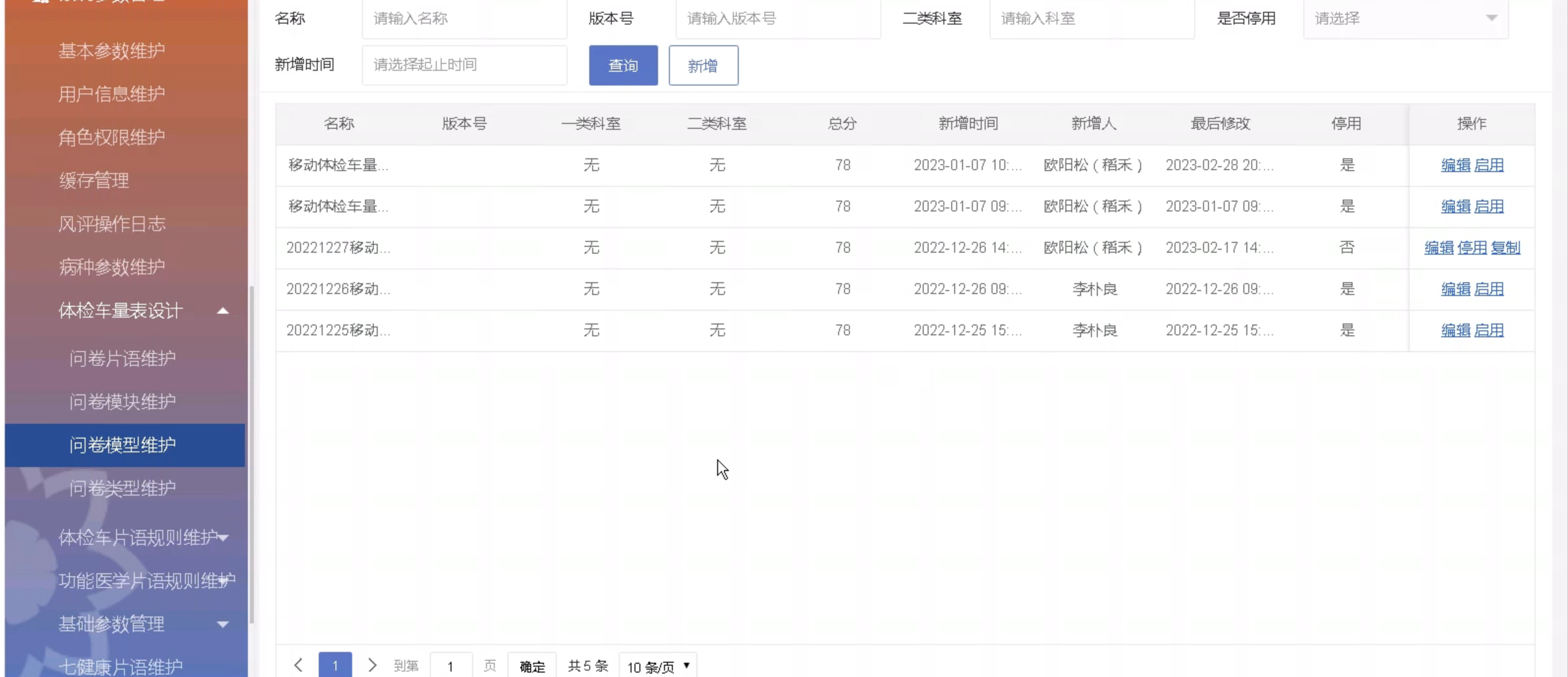Click the 最后修改 column header

click(x=1220, y=123)
